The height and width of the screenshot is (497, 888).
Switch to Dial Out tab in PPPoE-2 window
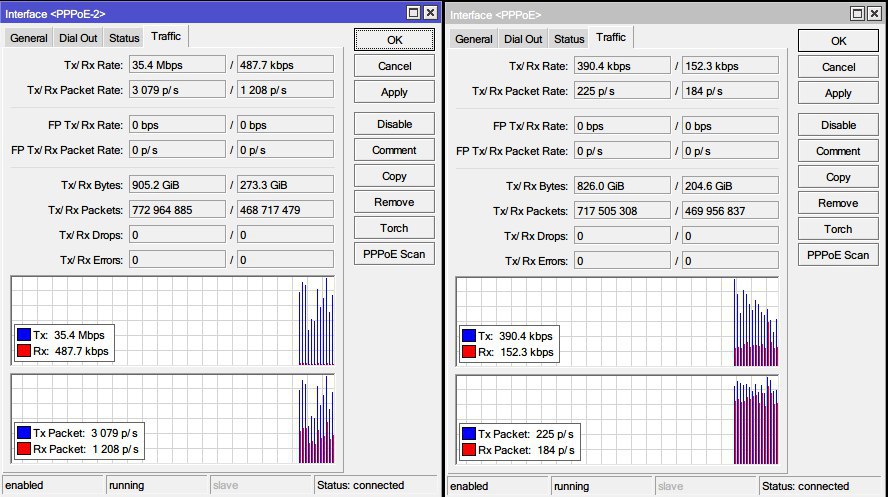[78, 38]
